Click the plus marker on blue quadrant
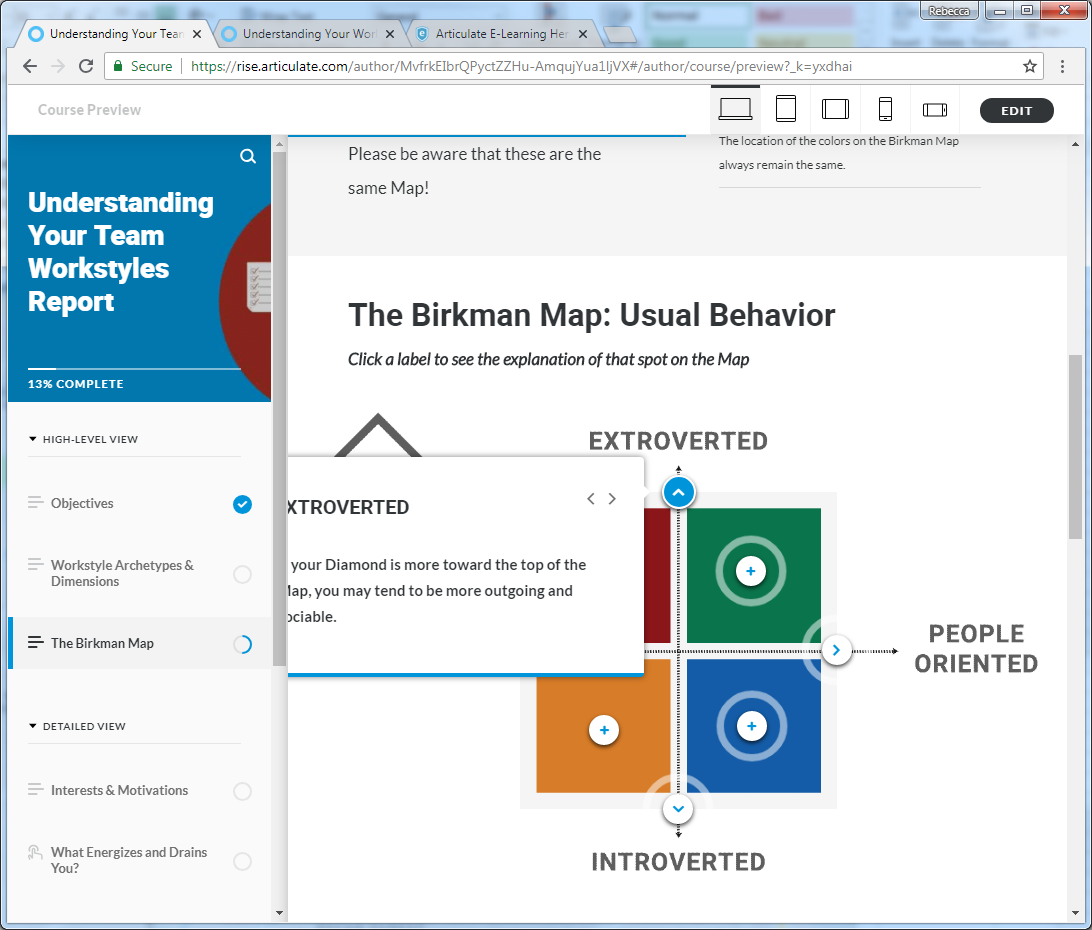The height and width of the screenshot is (930, 1092). 752,726
